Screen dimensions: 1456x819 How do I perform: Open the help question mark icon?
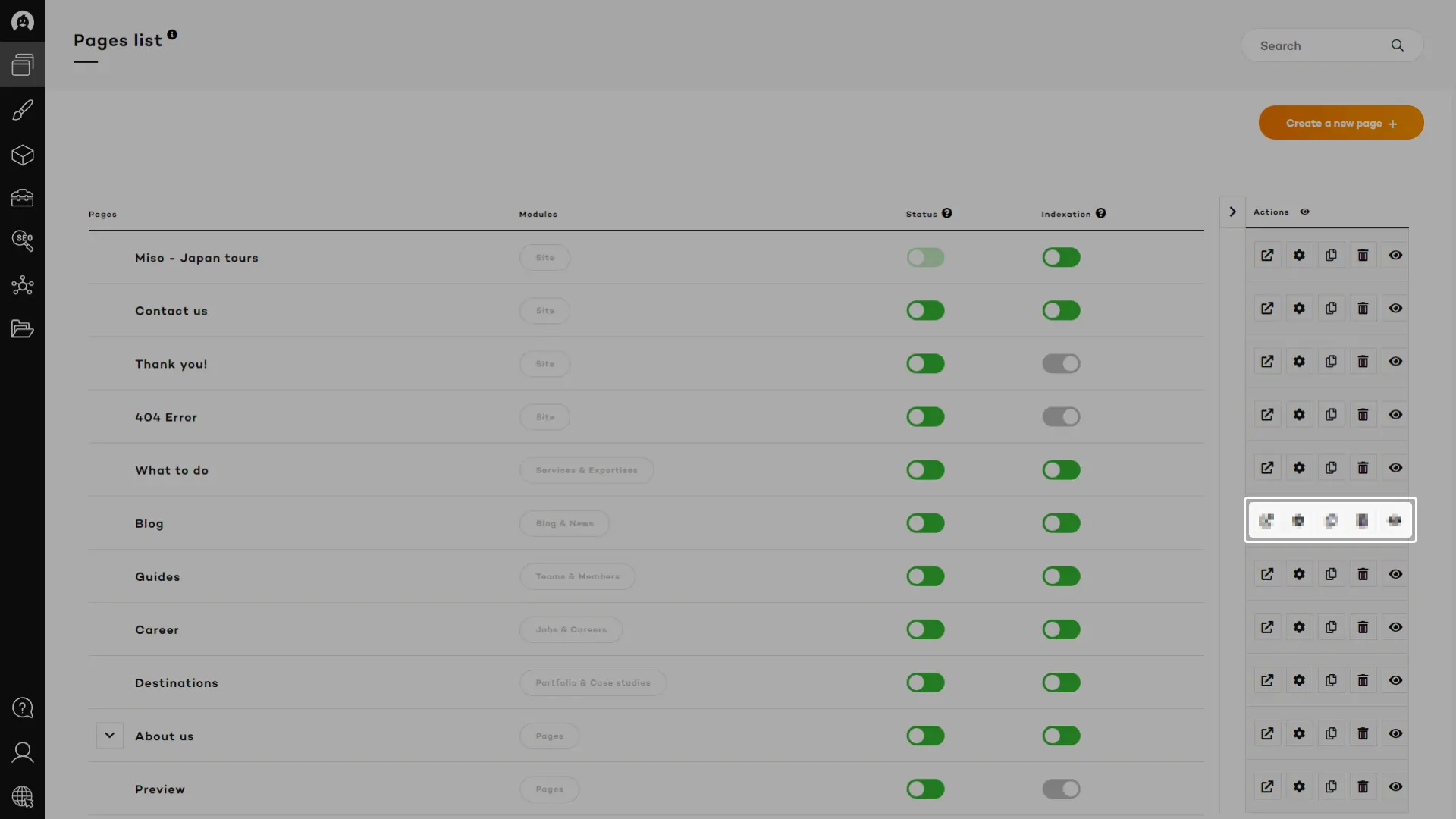coord(23,708)
